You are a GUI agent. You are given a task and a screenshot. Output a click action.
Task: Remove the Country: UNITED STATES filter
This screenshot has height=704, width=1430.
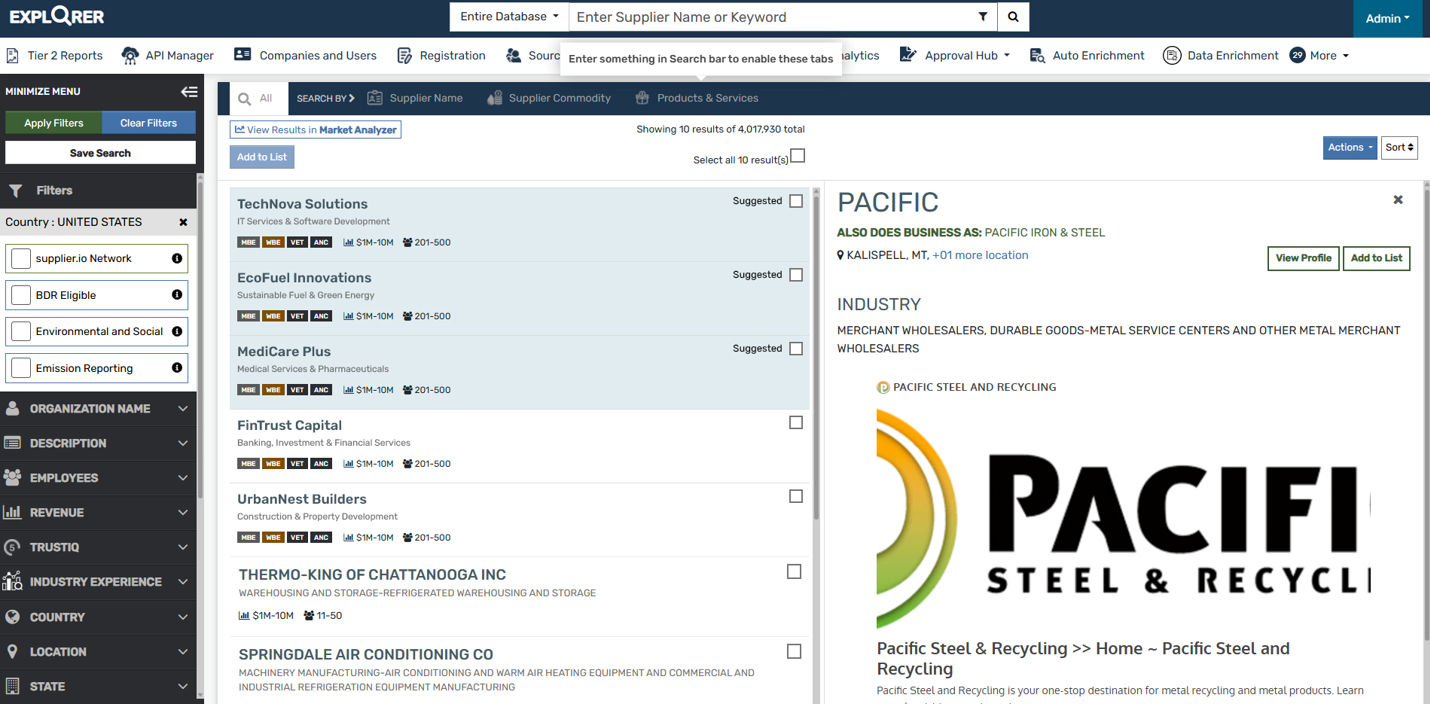point(183,222)
